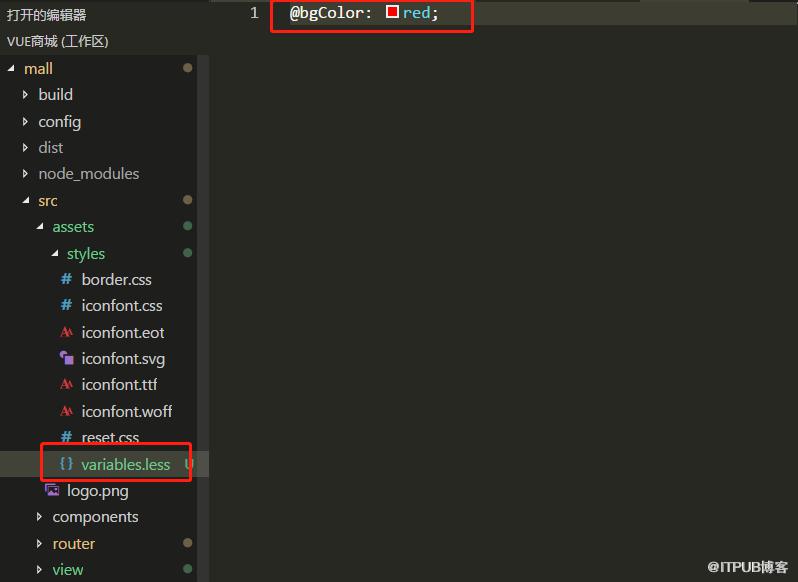Select the router folder name
The width and height of the screenshot is (798, 582).
tap(74, 544)
